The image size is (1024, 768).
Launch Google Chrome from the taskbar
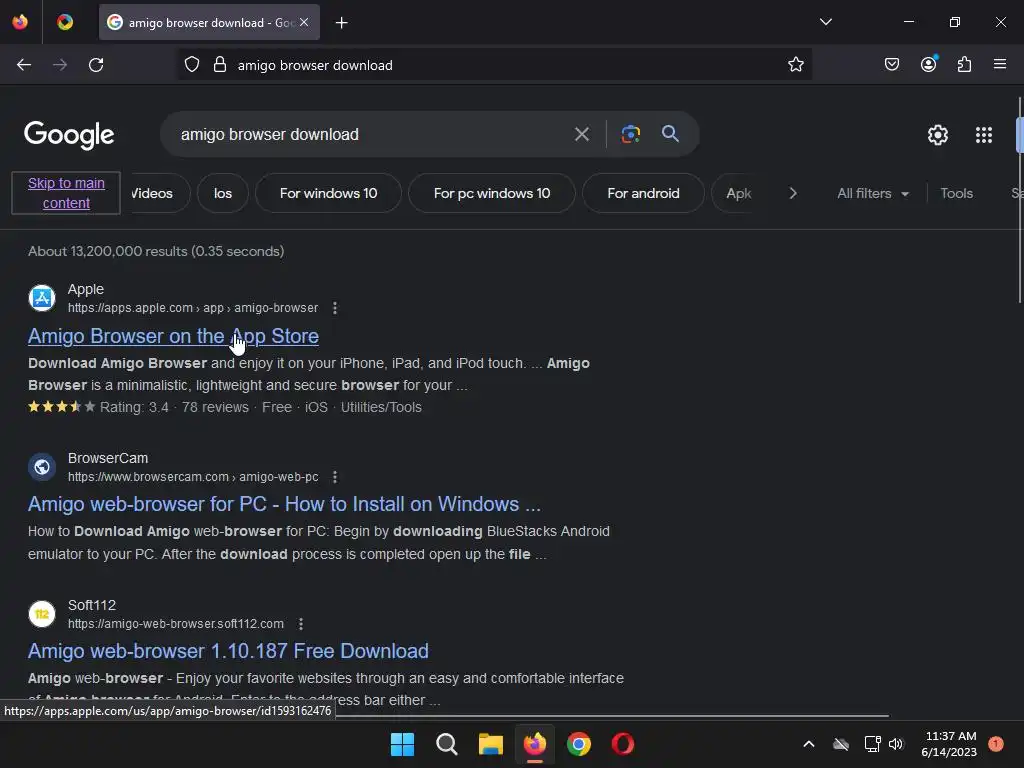click(579, 744)
